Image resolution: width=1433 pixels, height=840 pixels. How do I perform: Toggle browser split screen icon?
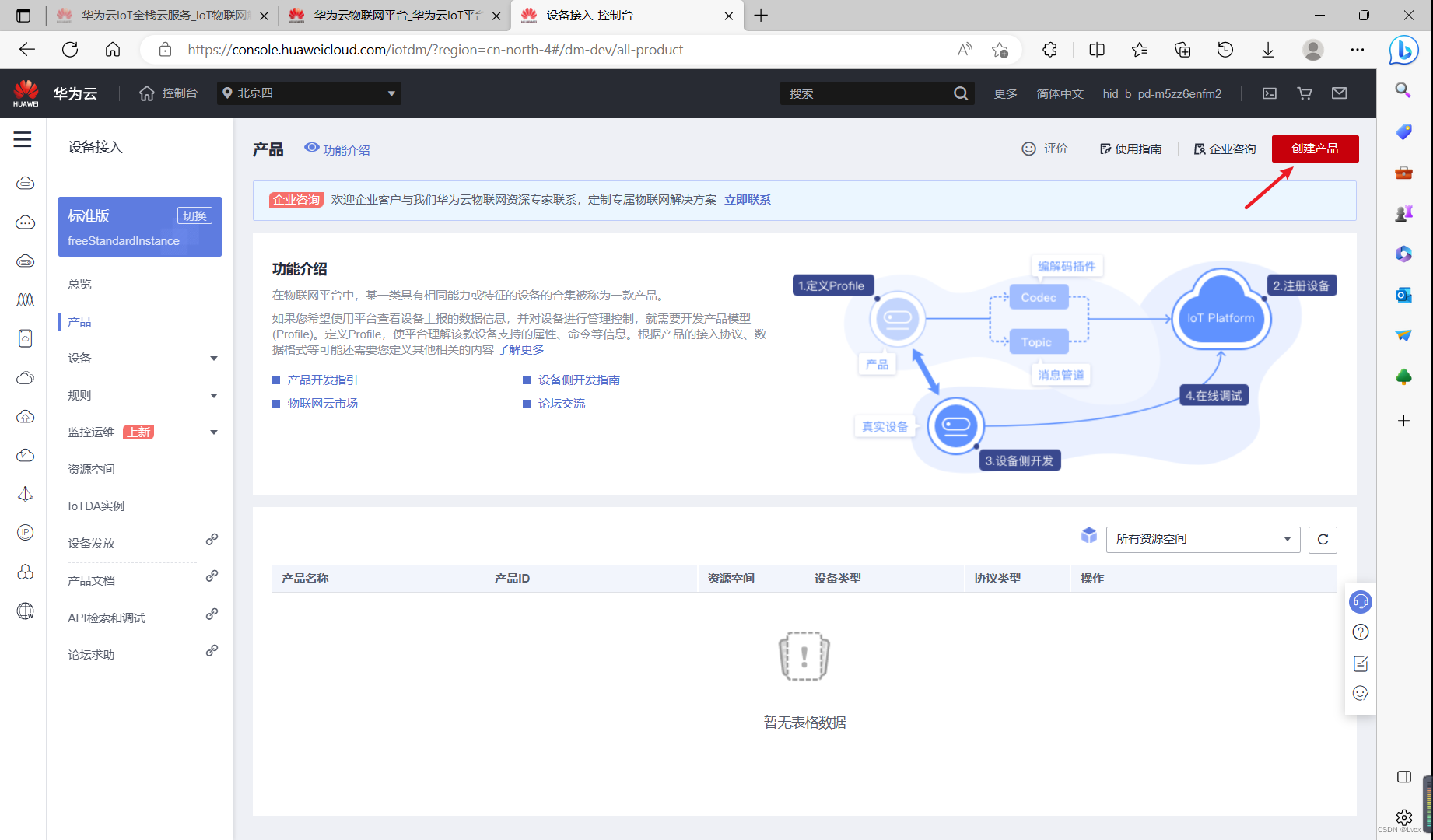click(x=1097, y=50)
